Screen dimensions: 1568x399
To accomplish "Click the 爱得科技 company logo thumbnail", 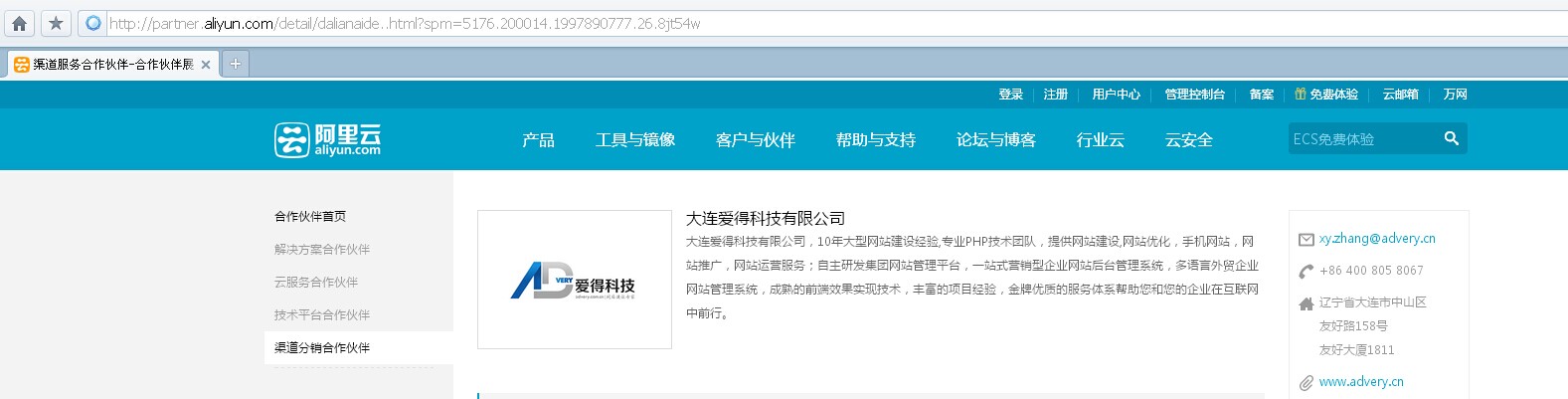I will click(x=574, y=280).
